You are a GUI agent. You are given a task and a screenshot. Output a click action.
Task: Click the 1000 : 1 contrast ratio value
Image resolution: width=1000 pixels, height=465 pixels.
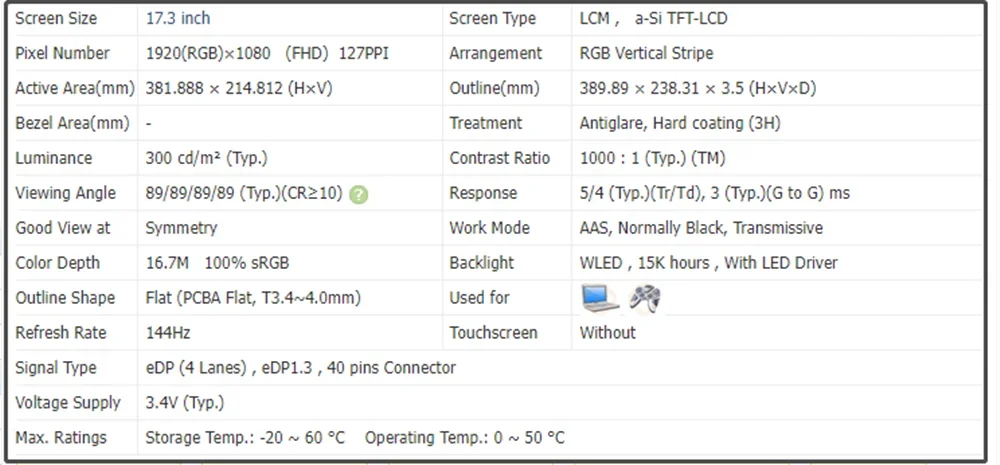652,158
